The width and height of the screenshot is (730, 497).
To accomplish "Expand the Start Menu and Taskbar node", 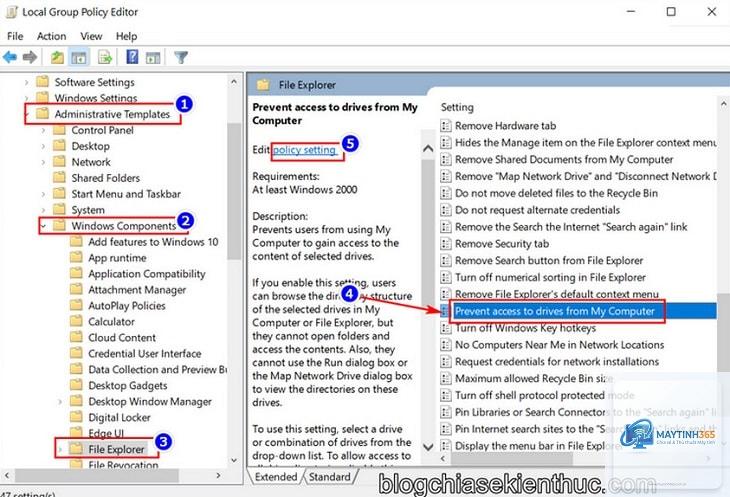I will click(43, 194).
